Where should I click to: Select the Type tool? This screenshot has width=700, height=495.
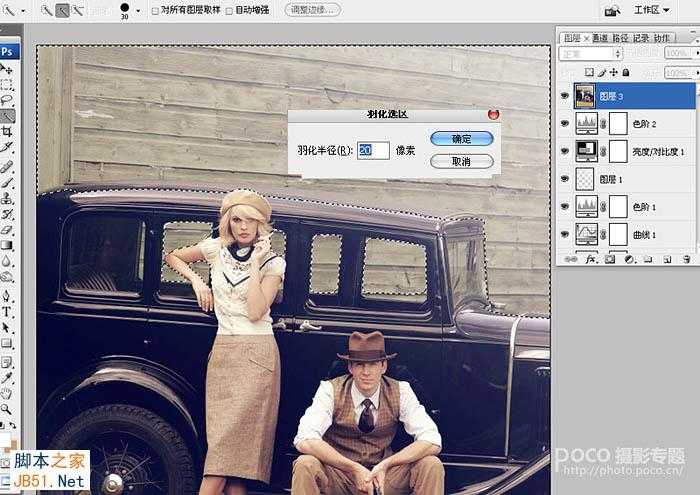pos(7,312)
